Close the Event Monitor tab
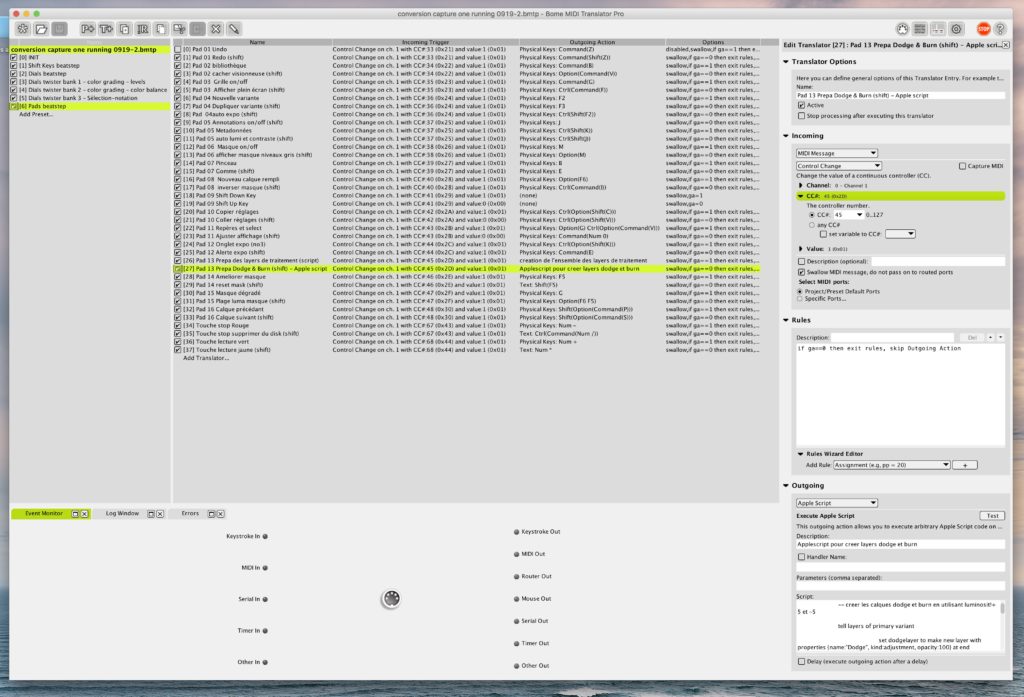 84,514
